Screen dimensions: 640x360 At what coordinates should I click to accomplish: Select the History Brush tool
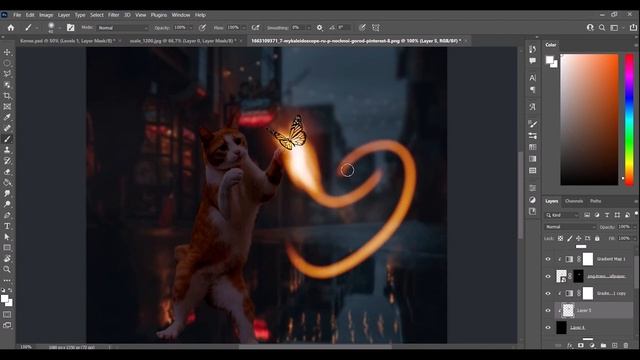pos(7,161)
